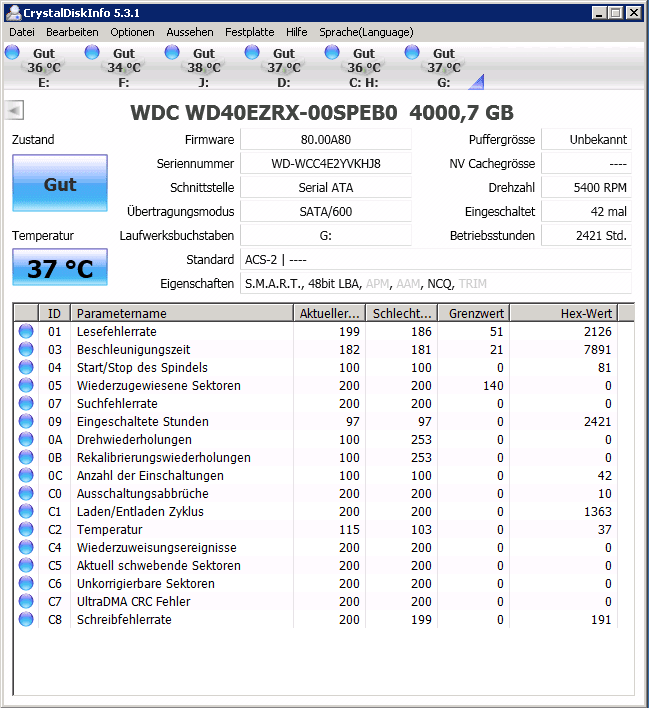Click status orb for Beschleunigungszeit row
Viewport: 649px width, 708px height.
pos(26,349)
